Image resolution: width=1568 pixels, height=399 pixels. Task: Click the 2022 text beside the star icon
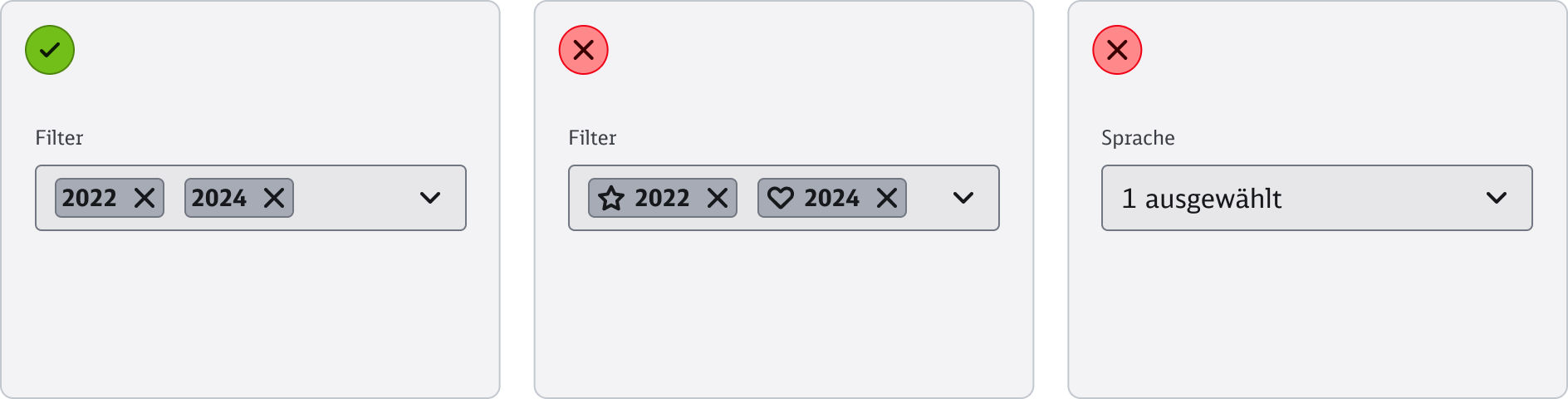[662, 198]
